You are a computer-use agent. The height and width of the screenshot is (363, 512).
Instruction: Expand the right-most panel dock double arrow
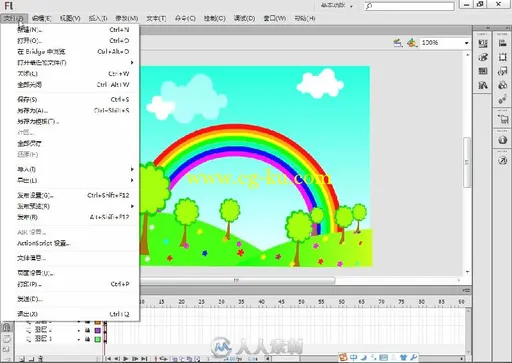507,28
